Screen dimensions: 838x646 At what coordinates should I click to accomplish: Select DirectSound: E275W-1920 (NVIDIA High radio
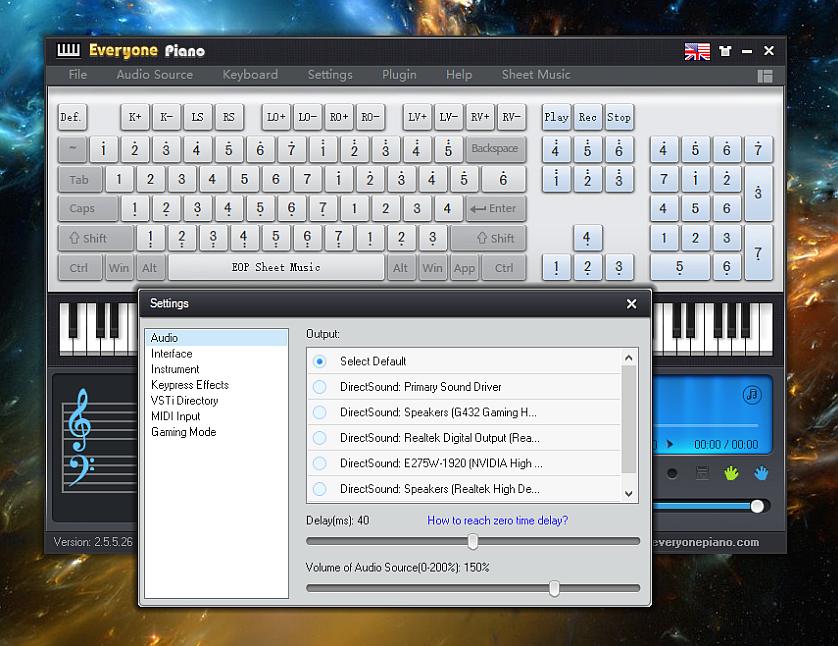click(x=320, y=463)
